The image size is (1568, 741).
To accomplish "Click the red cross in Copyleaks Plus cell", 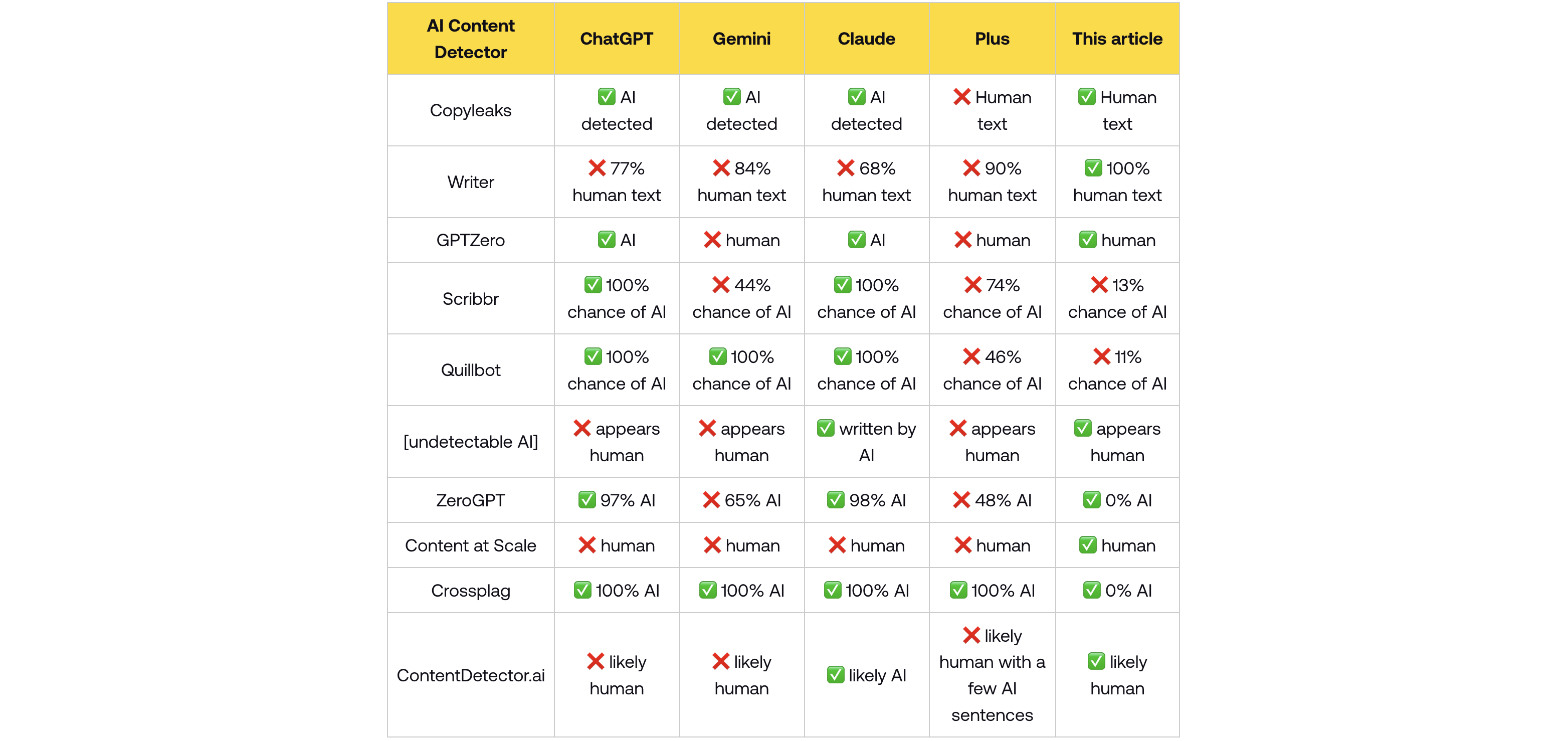I will (961, 97).
